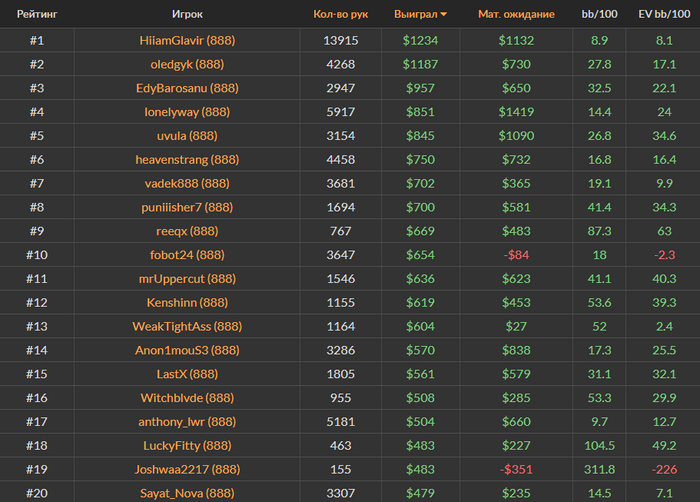Open Sayat_Nova (888) player link

tap(187, 493)
